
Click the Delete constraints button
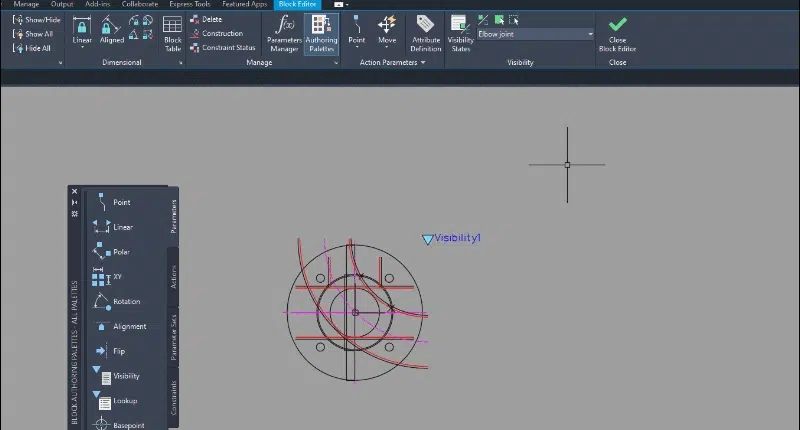tap(206, 19)
